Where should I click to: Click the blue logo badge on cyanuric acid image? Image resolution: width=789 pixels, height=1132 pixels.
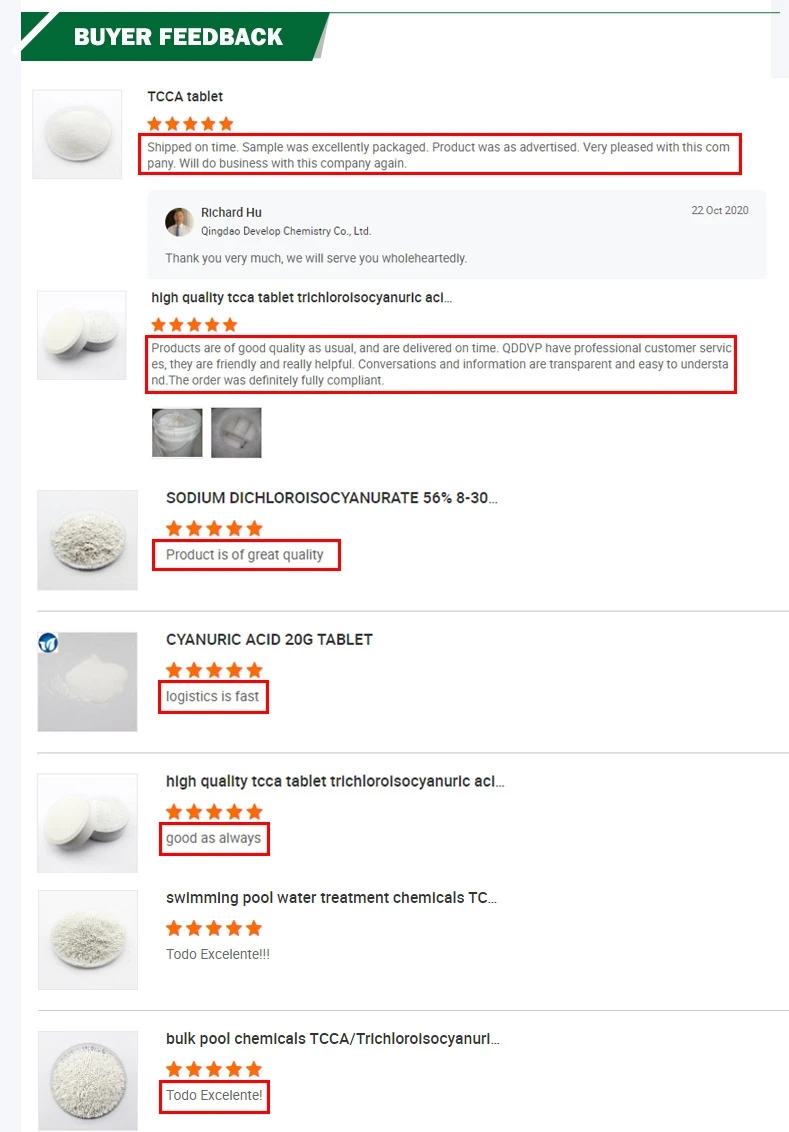pos(48,643)
